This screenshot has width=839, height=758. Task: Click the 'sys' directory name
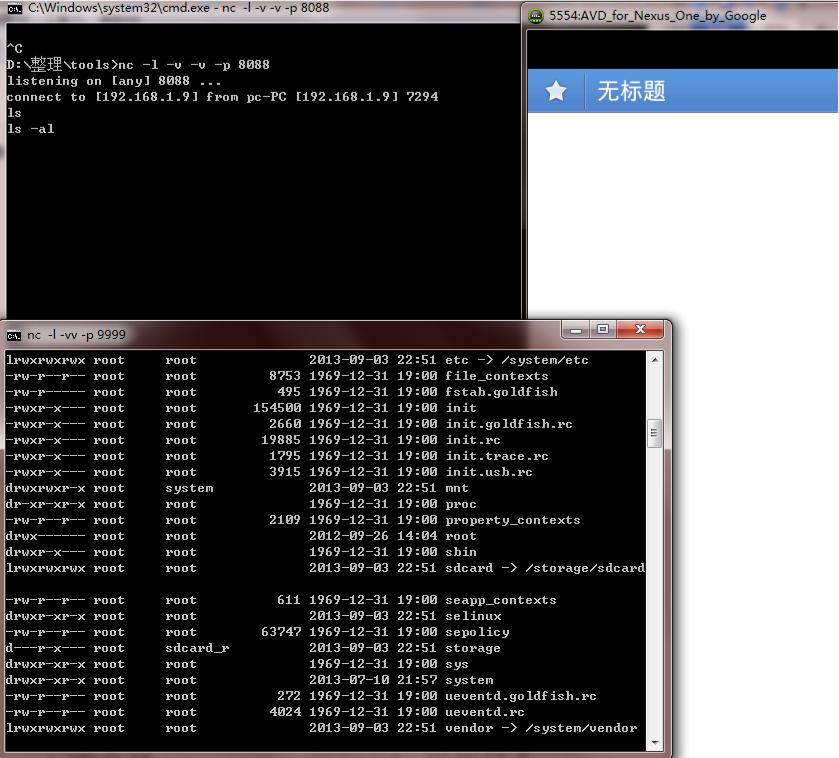(x=457, y=665)
